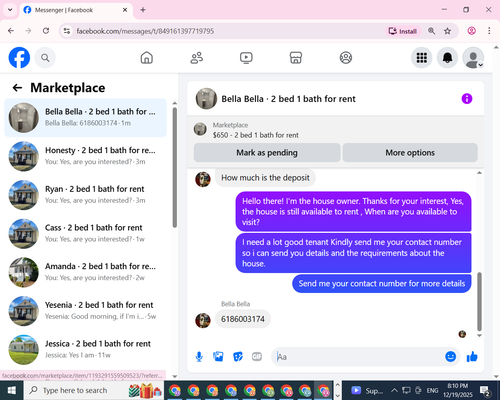The image size is (500, 400).
Task: Click the site information icon in address bar
Action: 67,31
